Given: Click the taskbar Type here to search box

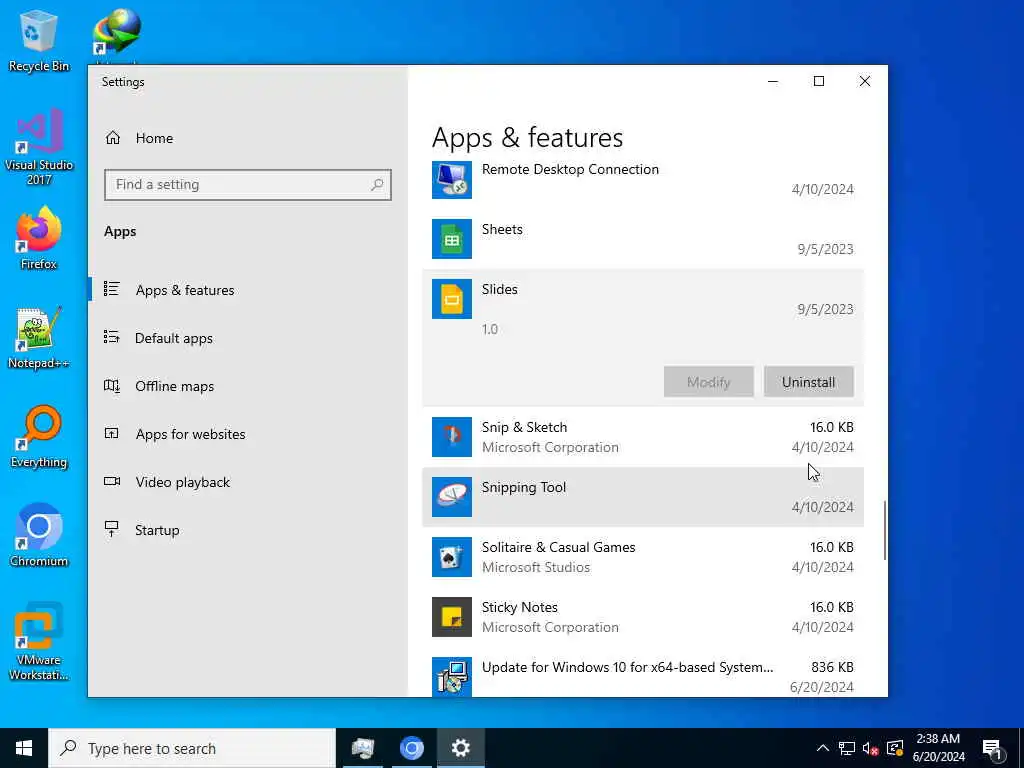Looking at the screenshot, I should (192, 748).
